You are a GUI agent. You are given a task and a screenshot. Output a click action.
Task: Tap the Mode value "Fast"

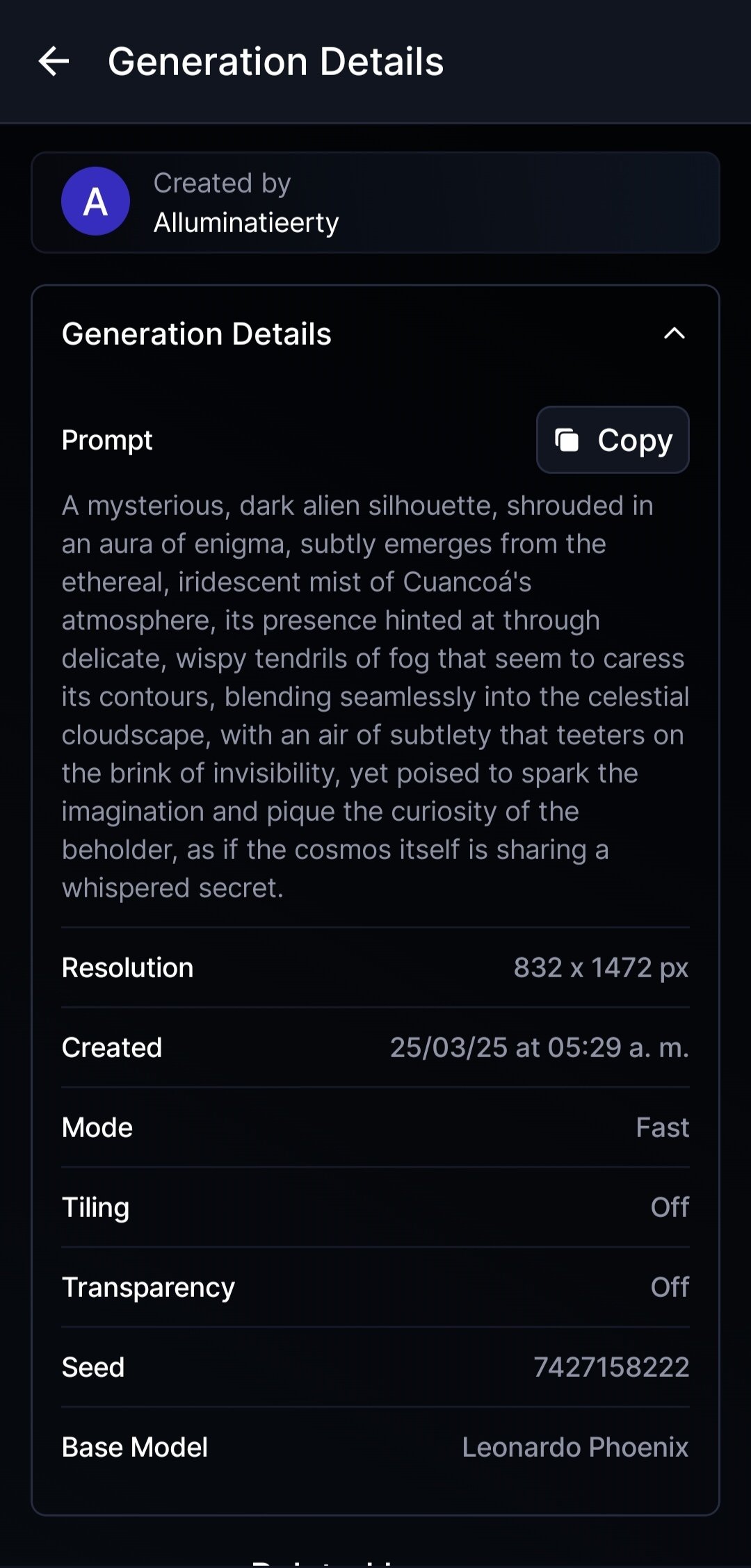[x=662, y=1127]
